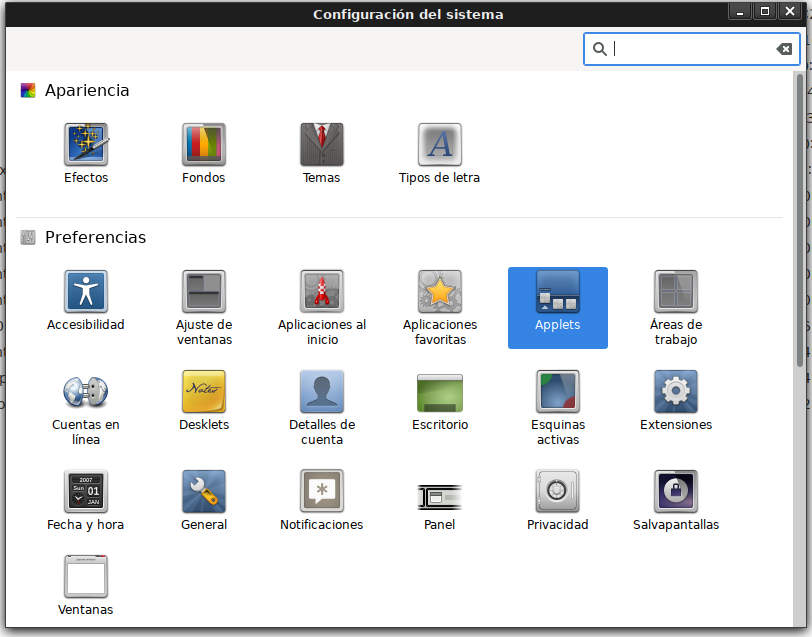Clear the search field with backspace icon
Viewport: 812px width, 637px height.
[784, 49]
